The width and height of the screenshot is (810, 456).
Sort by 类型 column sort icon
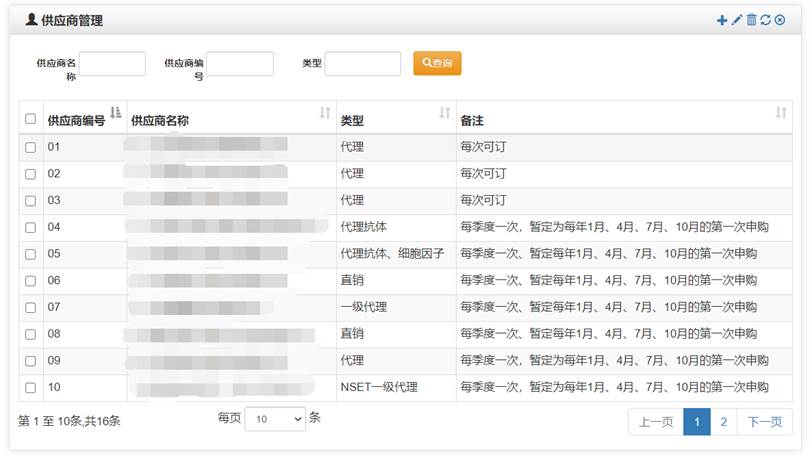pos(445,113)
